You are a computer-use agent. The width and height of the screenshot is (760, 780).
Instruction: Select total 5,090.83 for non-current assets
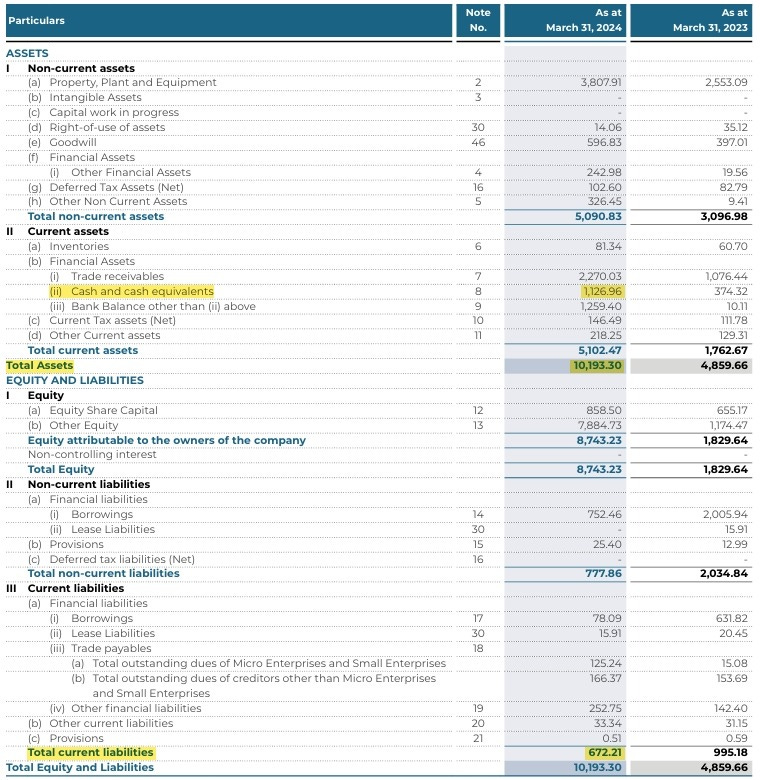[x=598, y=216]
